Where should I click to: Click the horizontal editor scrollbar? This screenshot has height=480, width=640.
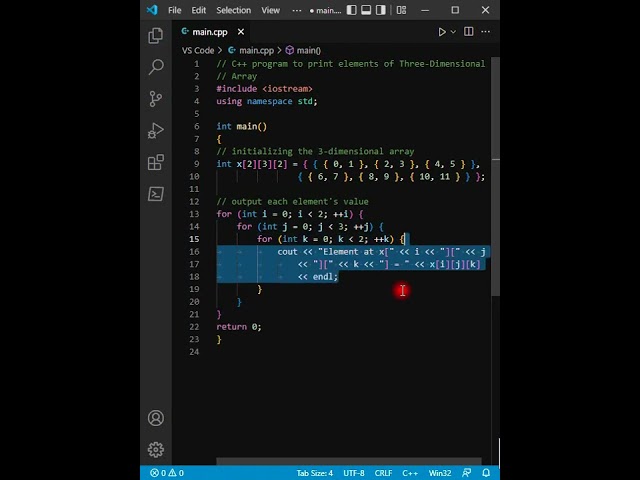pyautogui.click(x=349, y=461)
